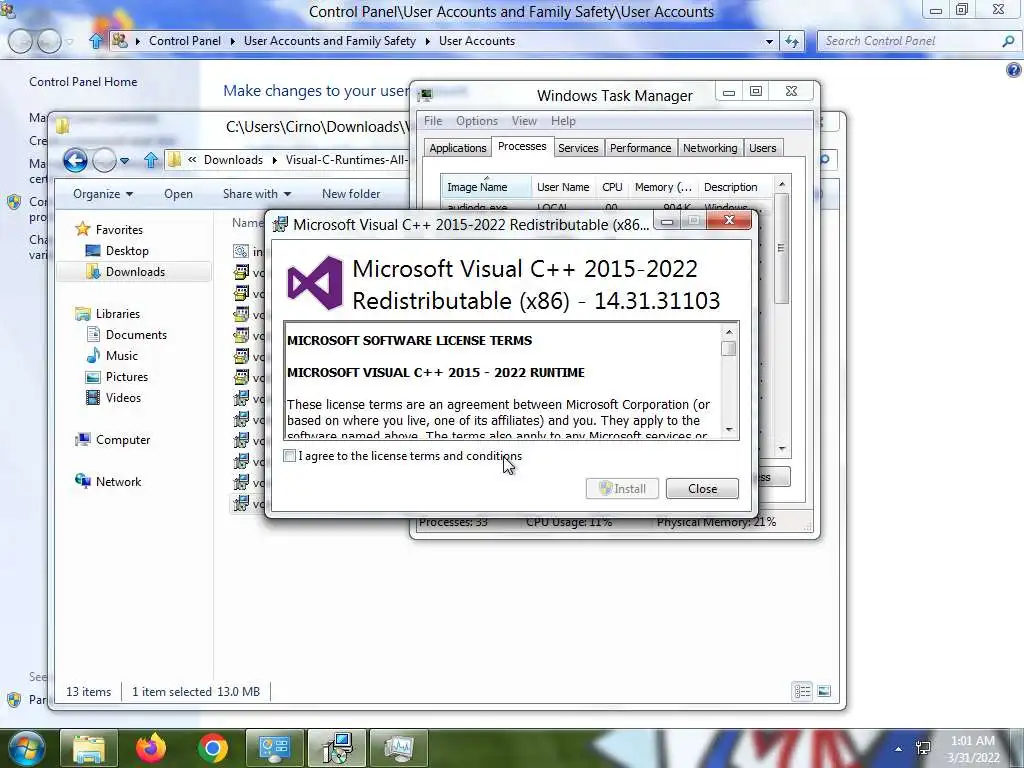Open the Share with dropdown in Explorer
The width and height of the screenshot is (1024, 768).
tap(257, 194)
